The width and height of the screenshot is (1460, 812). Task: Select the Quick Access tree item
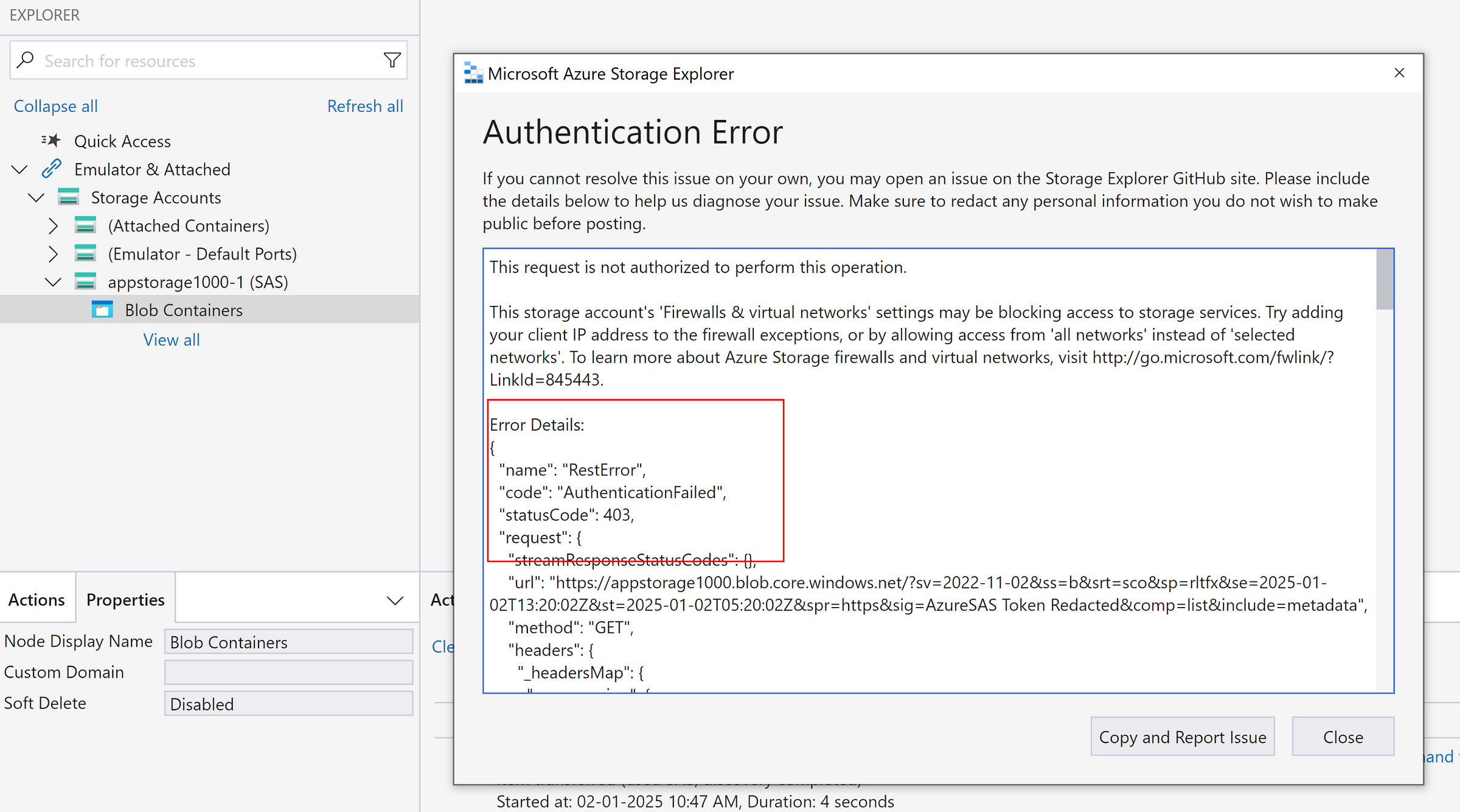(x=122, y=141)
